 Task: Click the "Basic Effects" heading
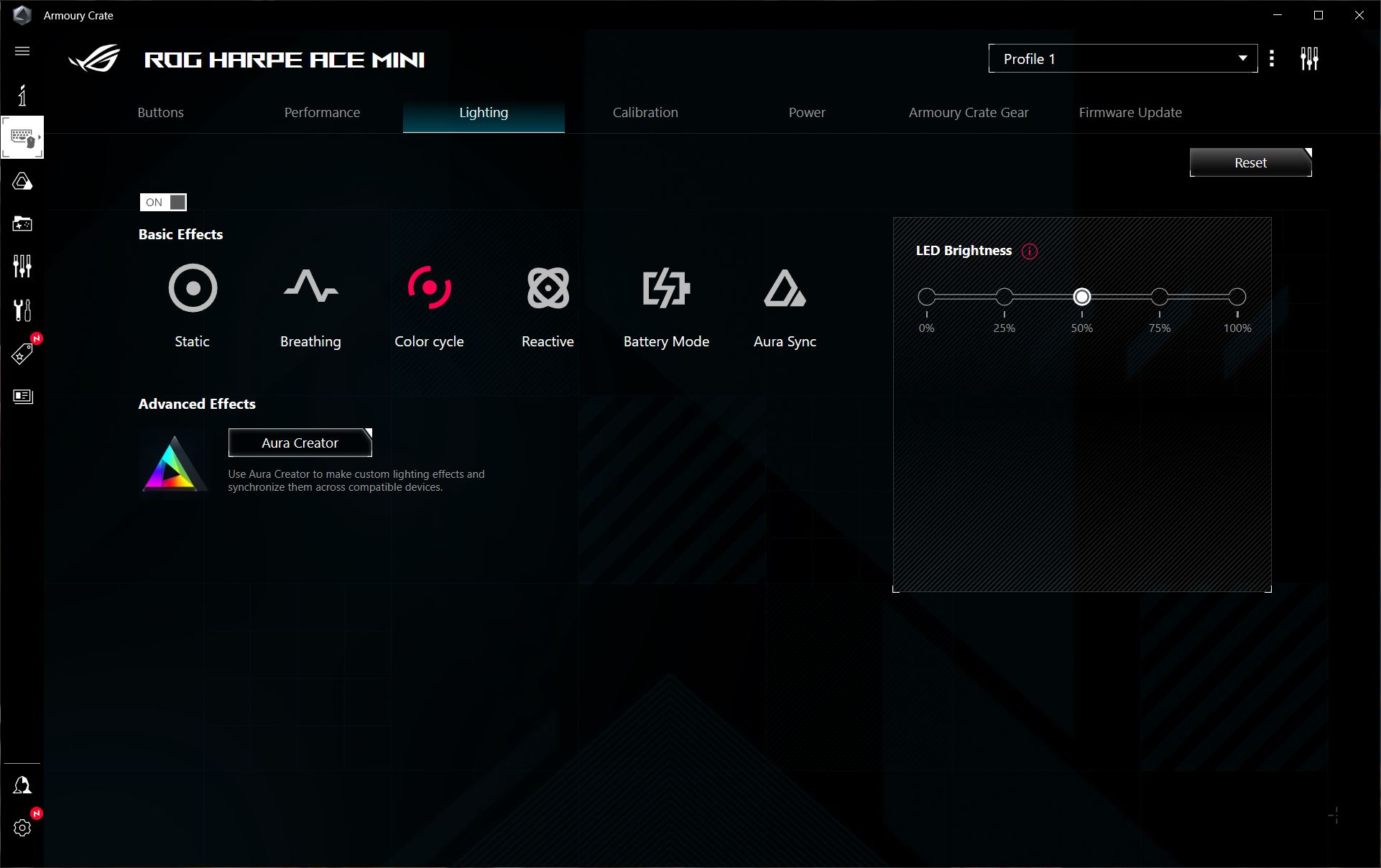point(180,234)
